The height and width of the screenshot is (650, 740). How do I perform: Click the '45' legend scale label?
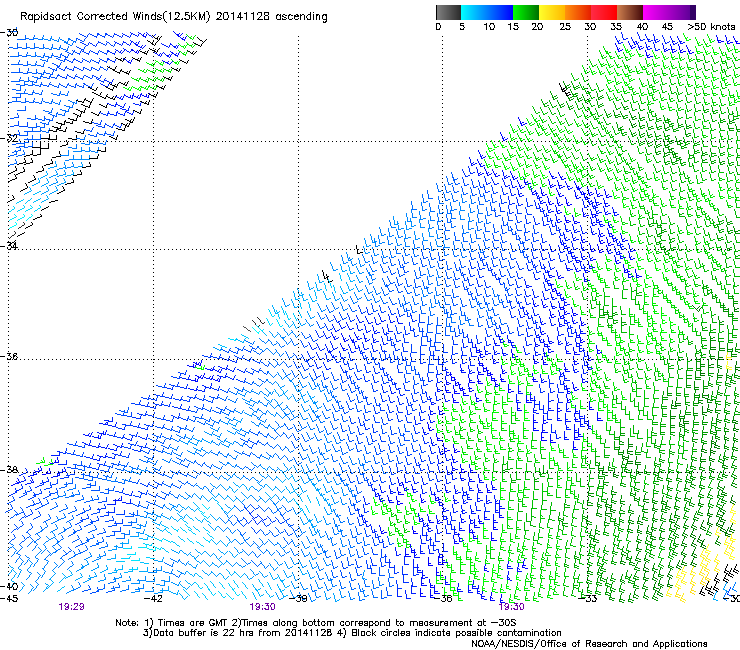pyautogui.click(x=667, y=27)
